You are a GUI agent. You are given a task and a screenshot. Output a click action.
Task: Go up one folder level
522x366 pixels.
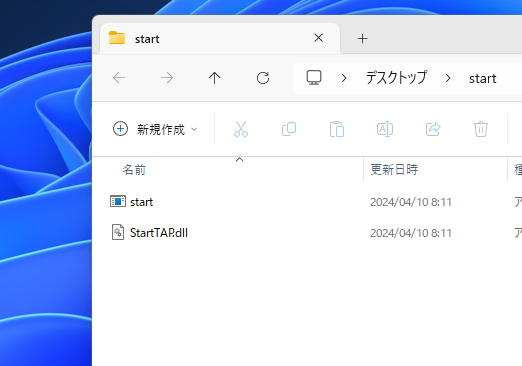[214, 78]
